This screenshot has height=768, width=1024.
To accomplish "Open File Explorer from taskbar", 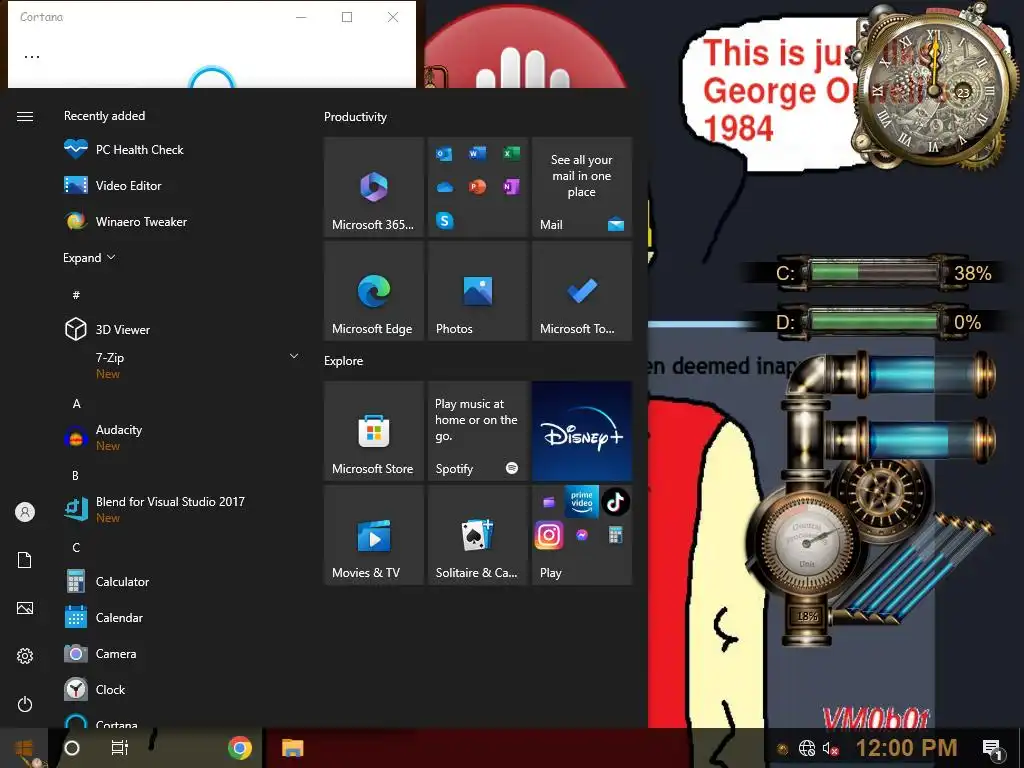I will 293,748.
